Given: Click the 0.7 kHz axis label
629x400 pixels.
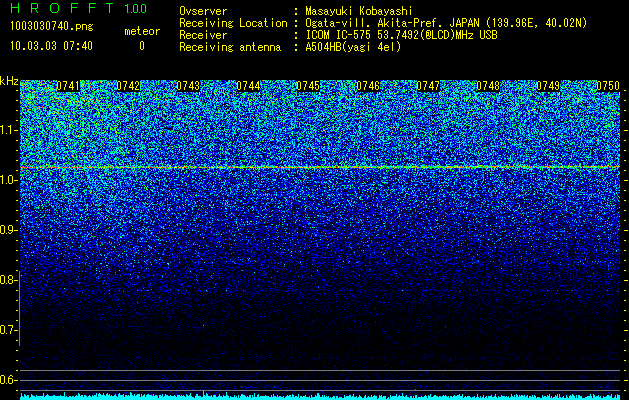Looking at the screenshot, I should [9, 330].
